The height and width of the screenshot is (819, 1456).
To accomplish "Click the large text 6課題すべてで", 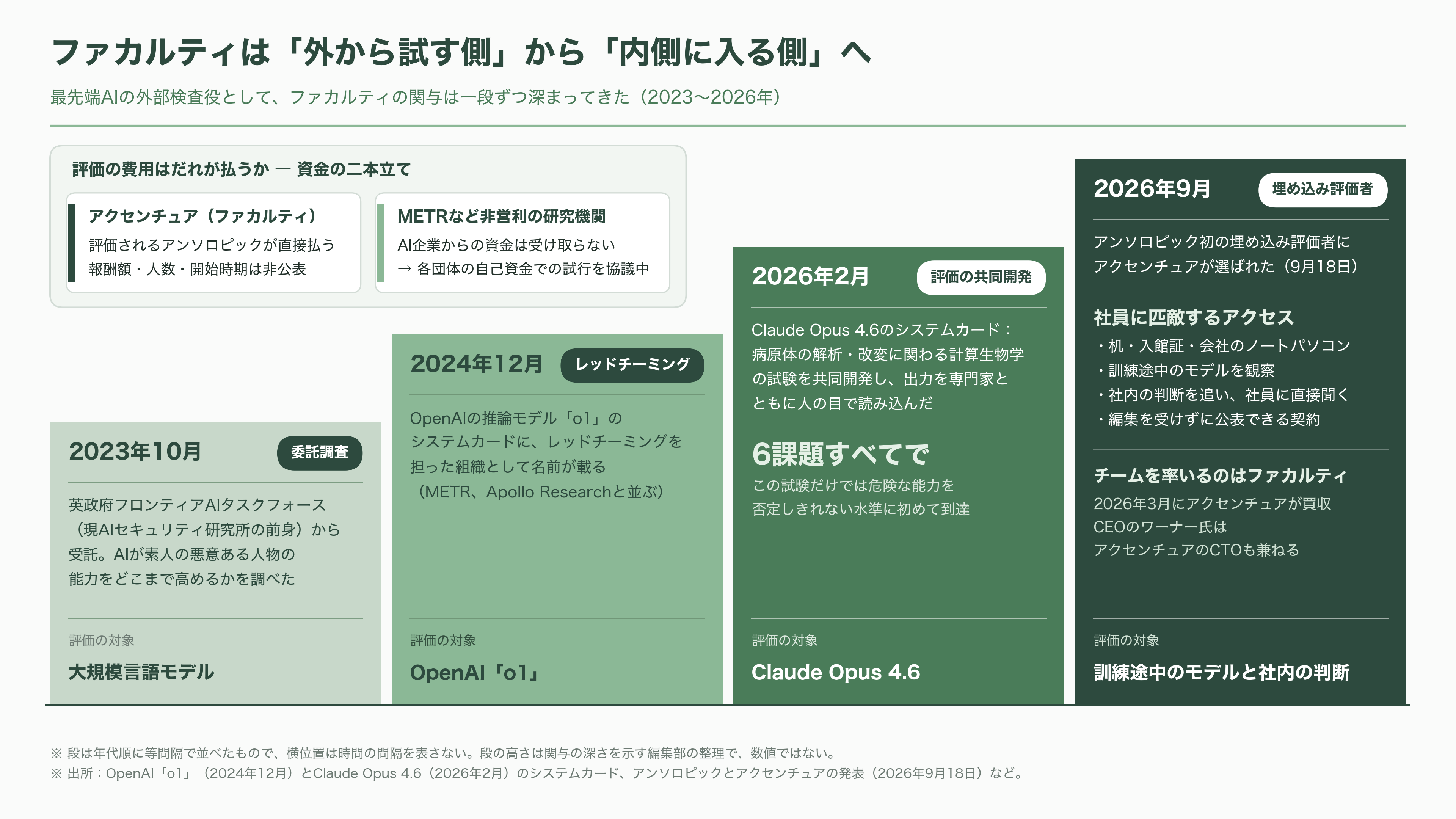I will point(841,454).
